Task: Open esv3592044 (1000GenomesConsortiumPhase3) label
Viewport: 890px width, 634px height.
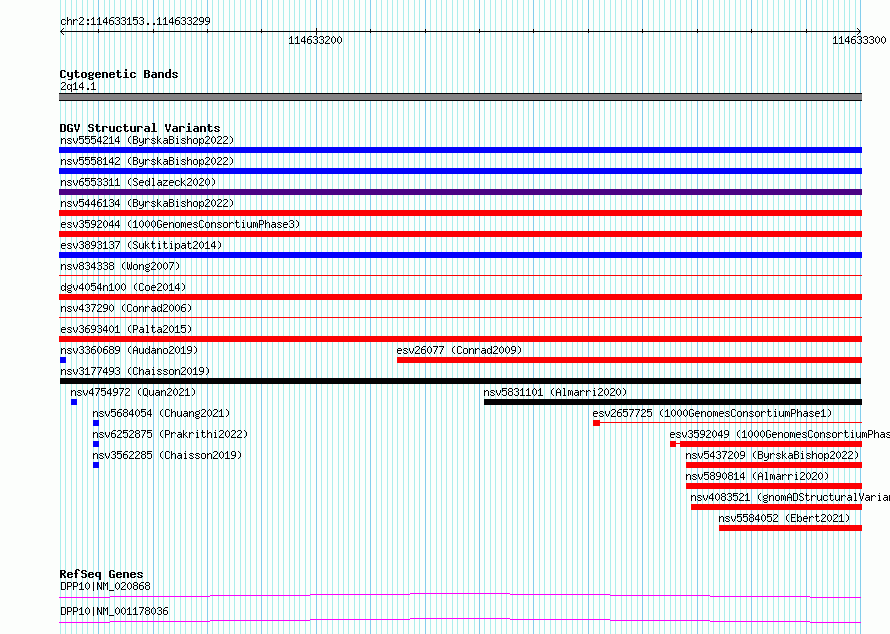Action: pyautogui.click(x=180, y=224)
